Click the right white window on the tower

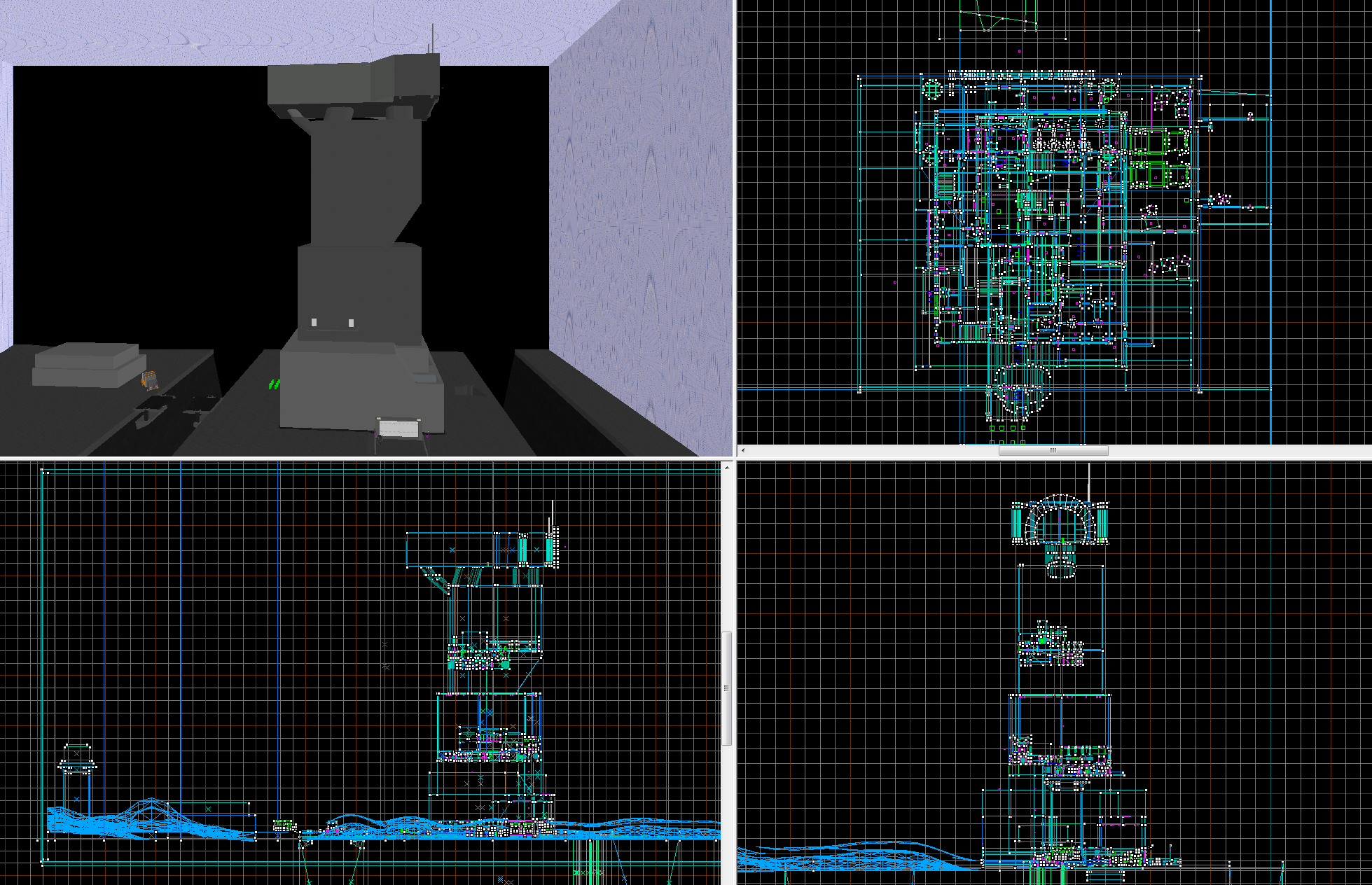click(351, 323)
